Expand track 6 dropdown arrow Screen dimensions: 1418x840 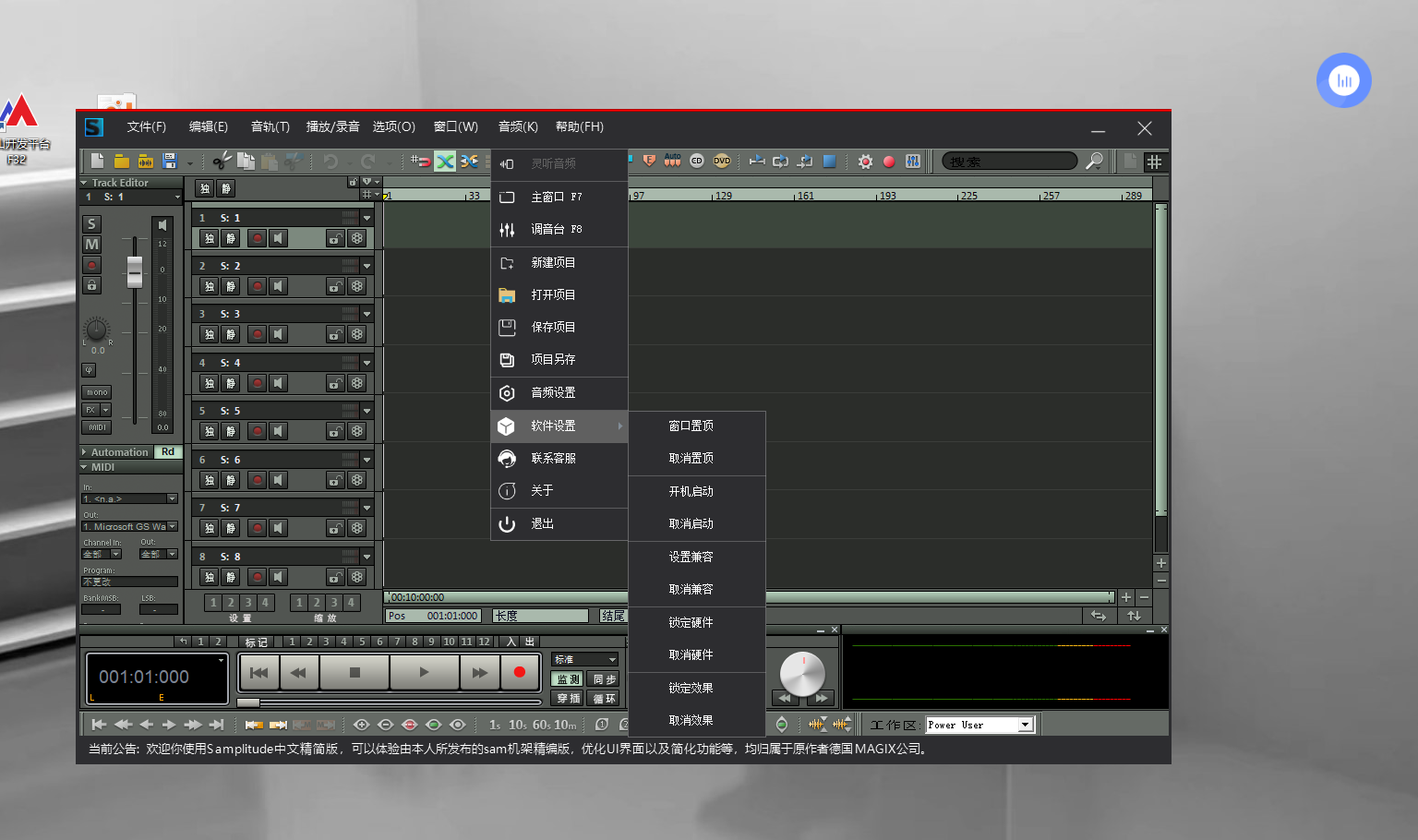point(367,460)
